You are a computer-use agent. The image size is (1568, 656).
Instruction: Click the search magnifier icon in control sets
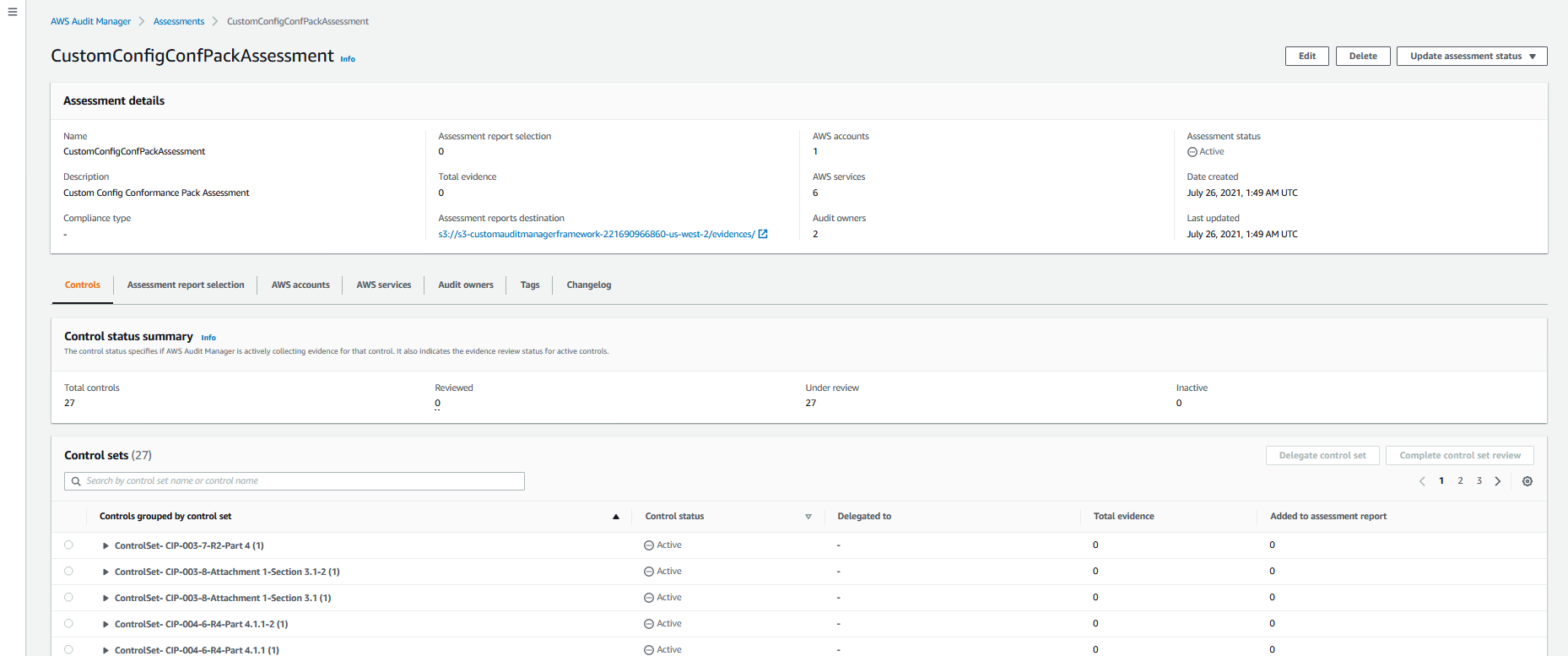[x=76, y=481]
